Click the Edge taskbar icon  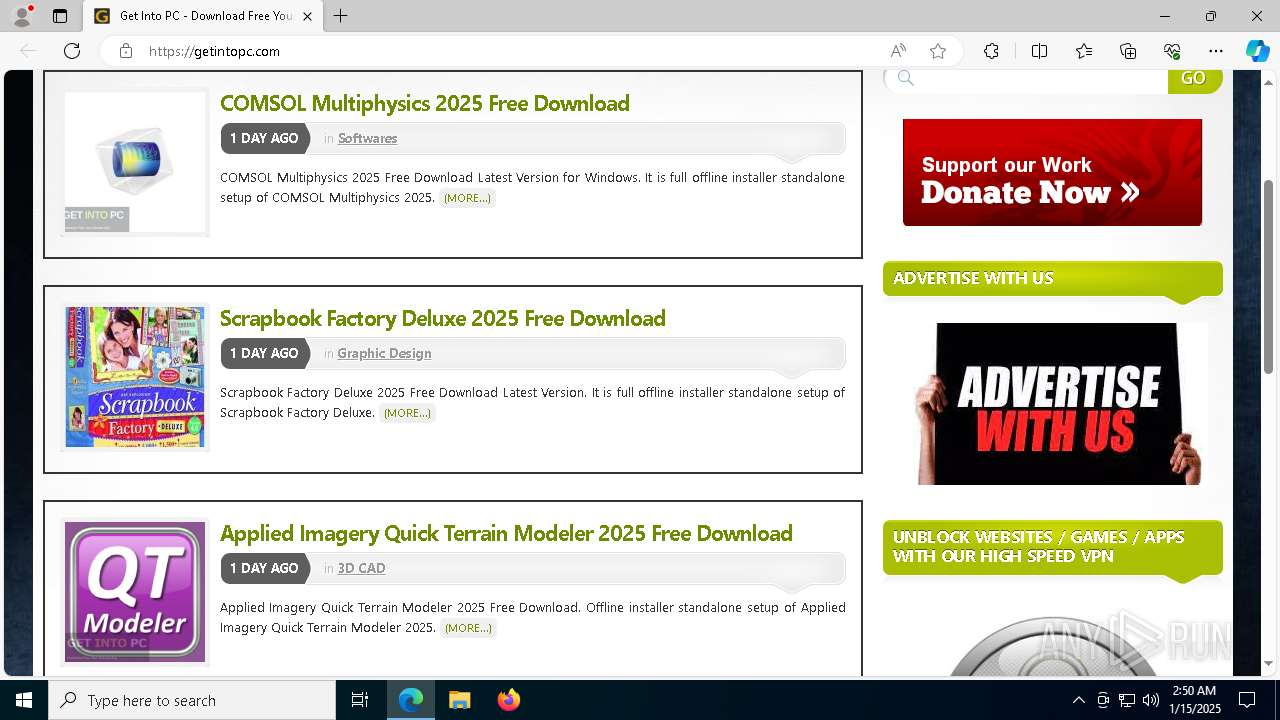click(411, 700)
